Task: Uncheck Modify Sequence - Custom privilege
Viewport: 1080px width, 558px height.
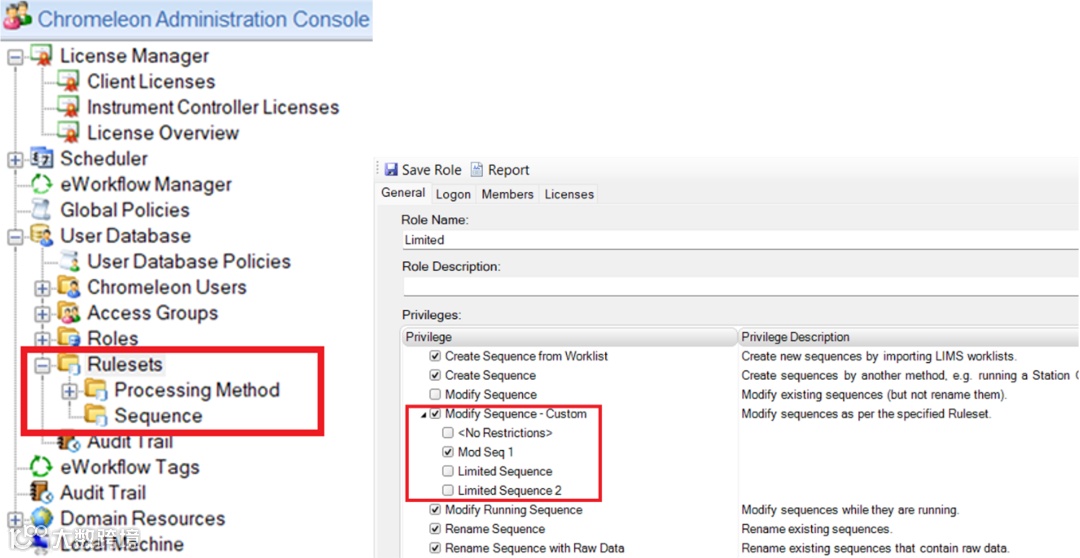Action: click(x=435, y=414)
